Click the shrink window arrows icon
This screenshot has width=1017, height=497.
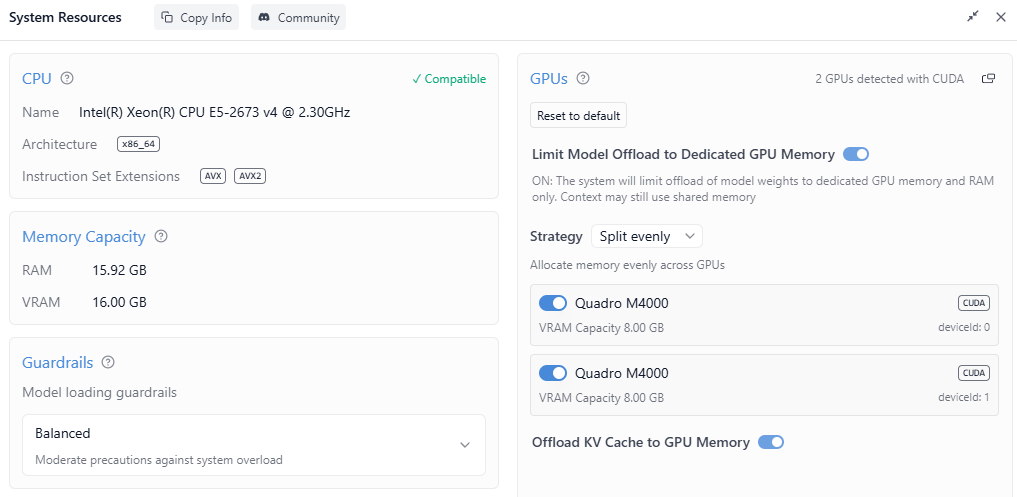[973, 17]
